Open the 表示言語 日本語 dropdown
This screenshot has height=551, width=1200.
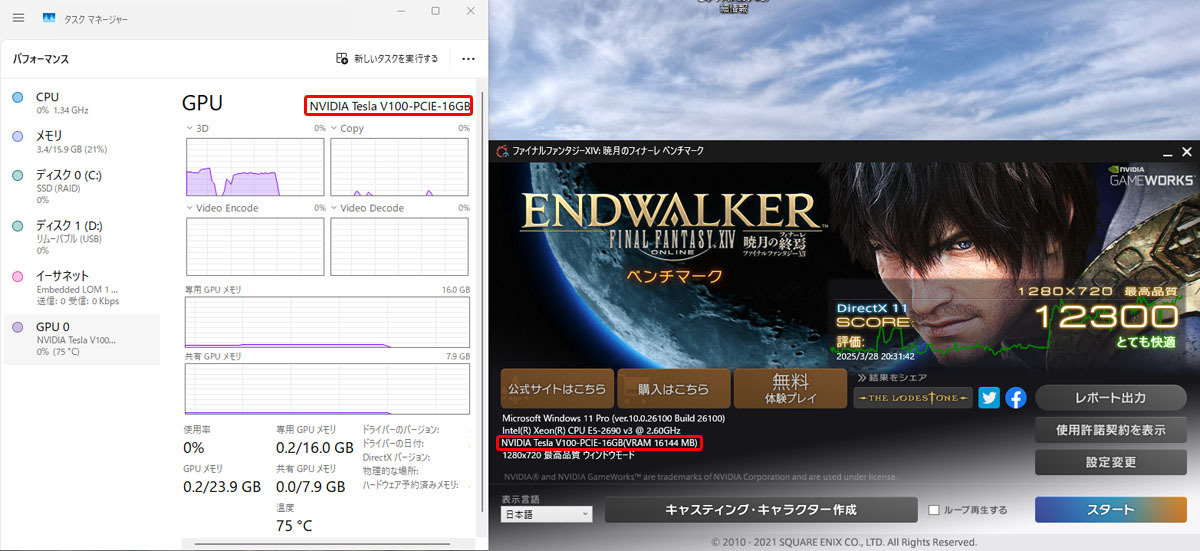546,514
